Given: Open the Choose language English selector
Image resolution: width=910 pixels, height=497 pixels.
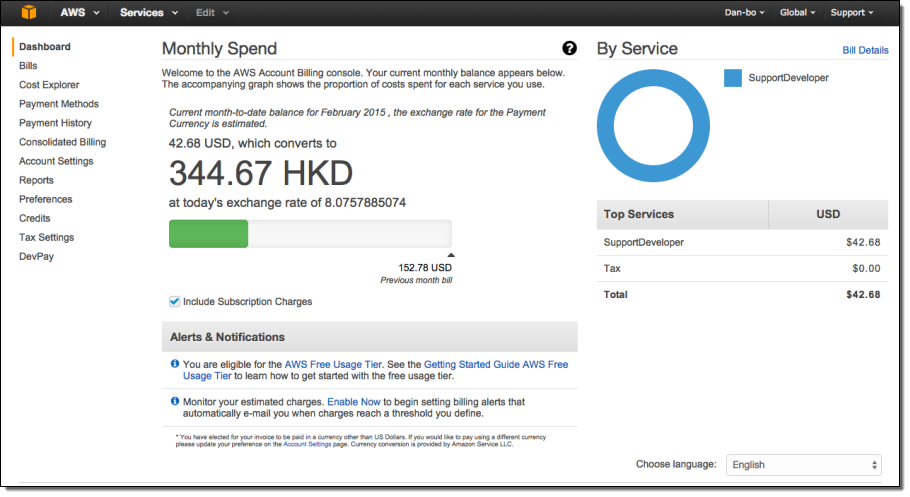Looking at the screenshot, I should (804, 464).
